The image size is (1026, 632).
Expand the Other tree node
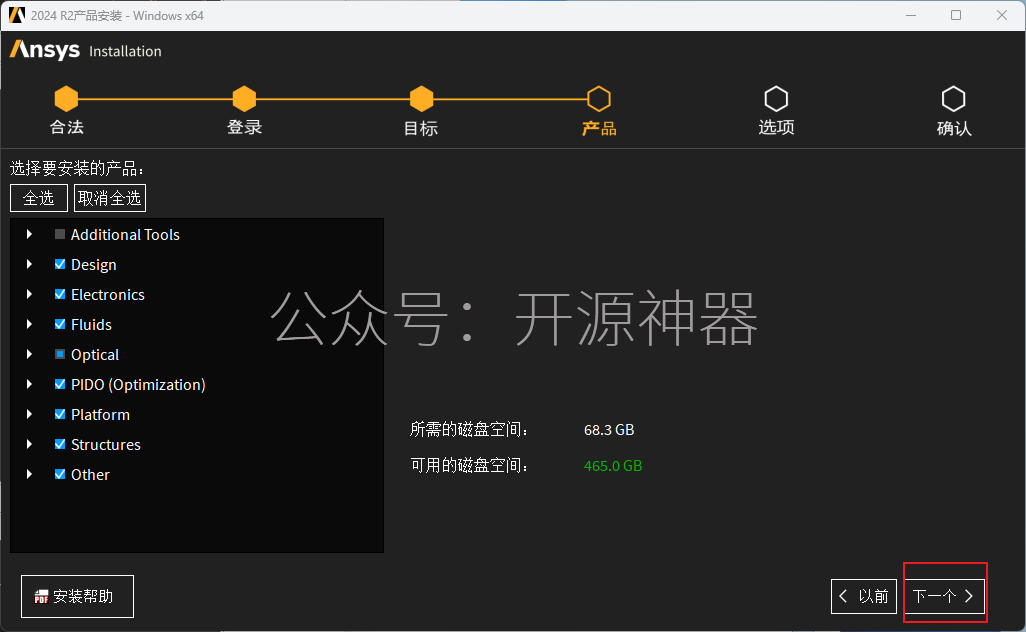coord(29,474)
